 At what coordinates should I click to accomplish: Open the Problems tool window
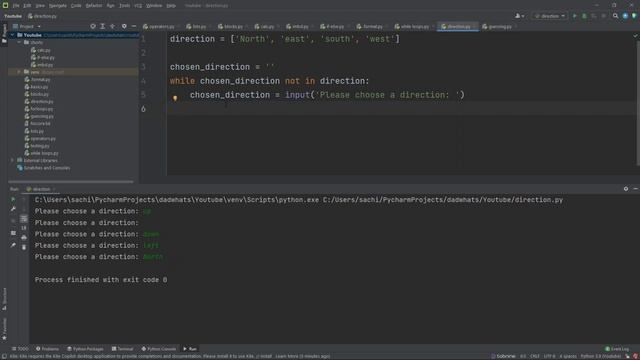[47, 349]
